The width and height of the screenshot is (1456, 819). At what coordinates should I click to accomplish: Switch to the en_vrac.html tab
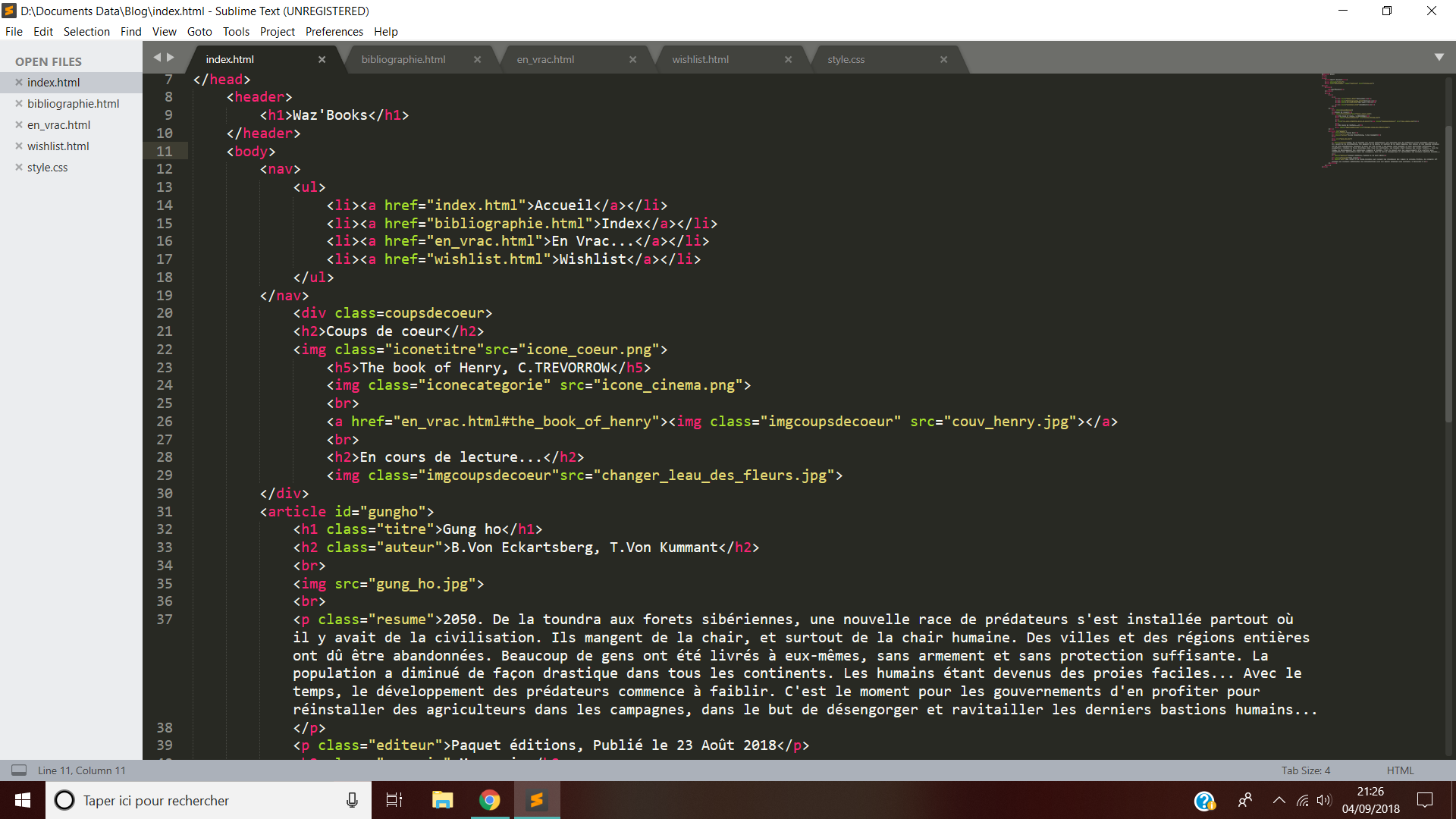[545, 59]
